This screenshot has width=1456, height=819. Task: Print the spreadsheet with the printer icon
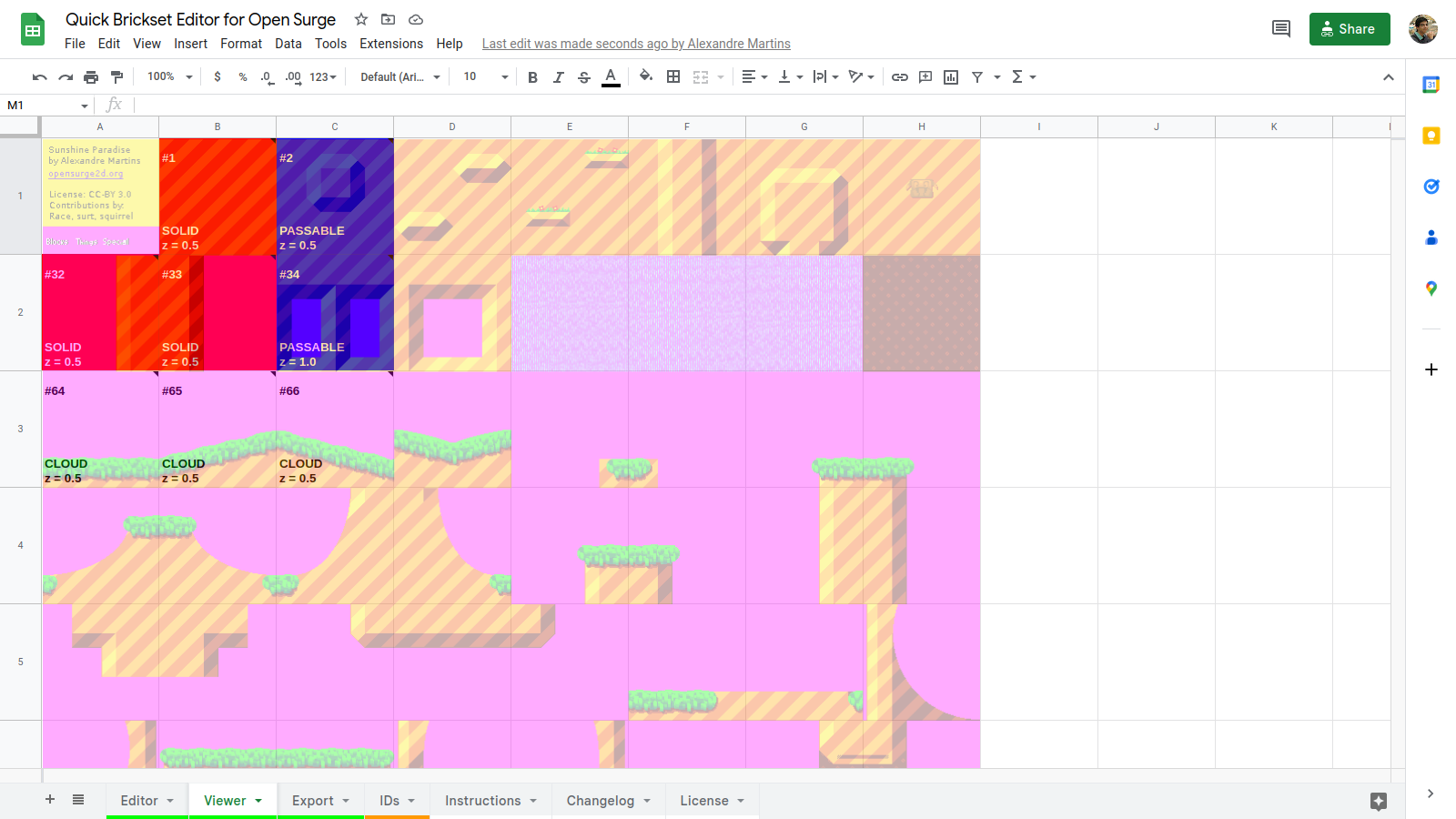(x=91, y=77)
